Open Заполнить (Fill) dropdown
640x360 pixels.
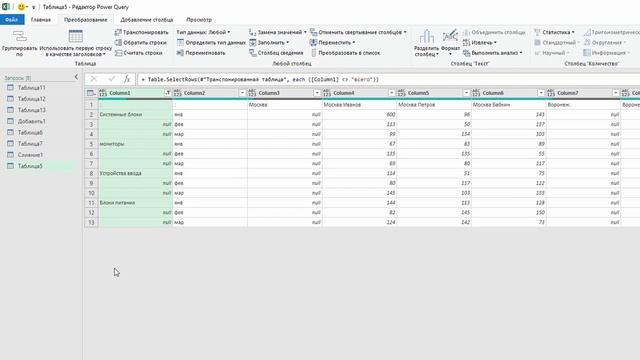click(269, 42)
